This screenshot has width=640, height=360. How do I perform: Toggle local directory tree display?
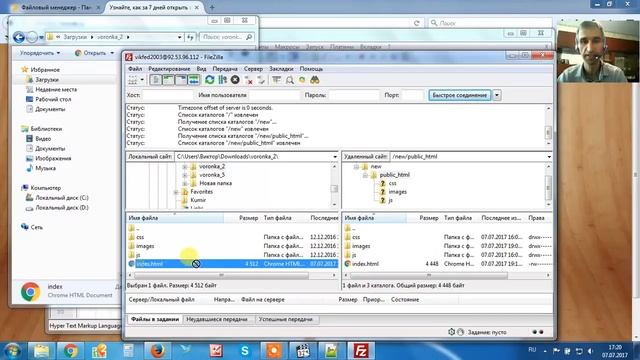(x=168, y=80)
